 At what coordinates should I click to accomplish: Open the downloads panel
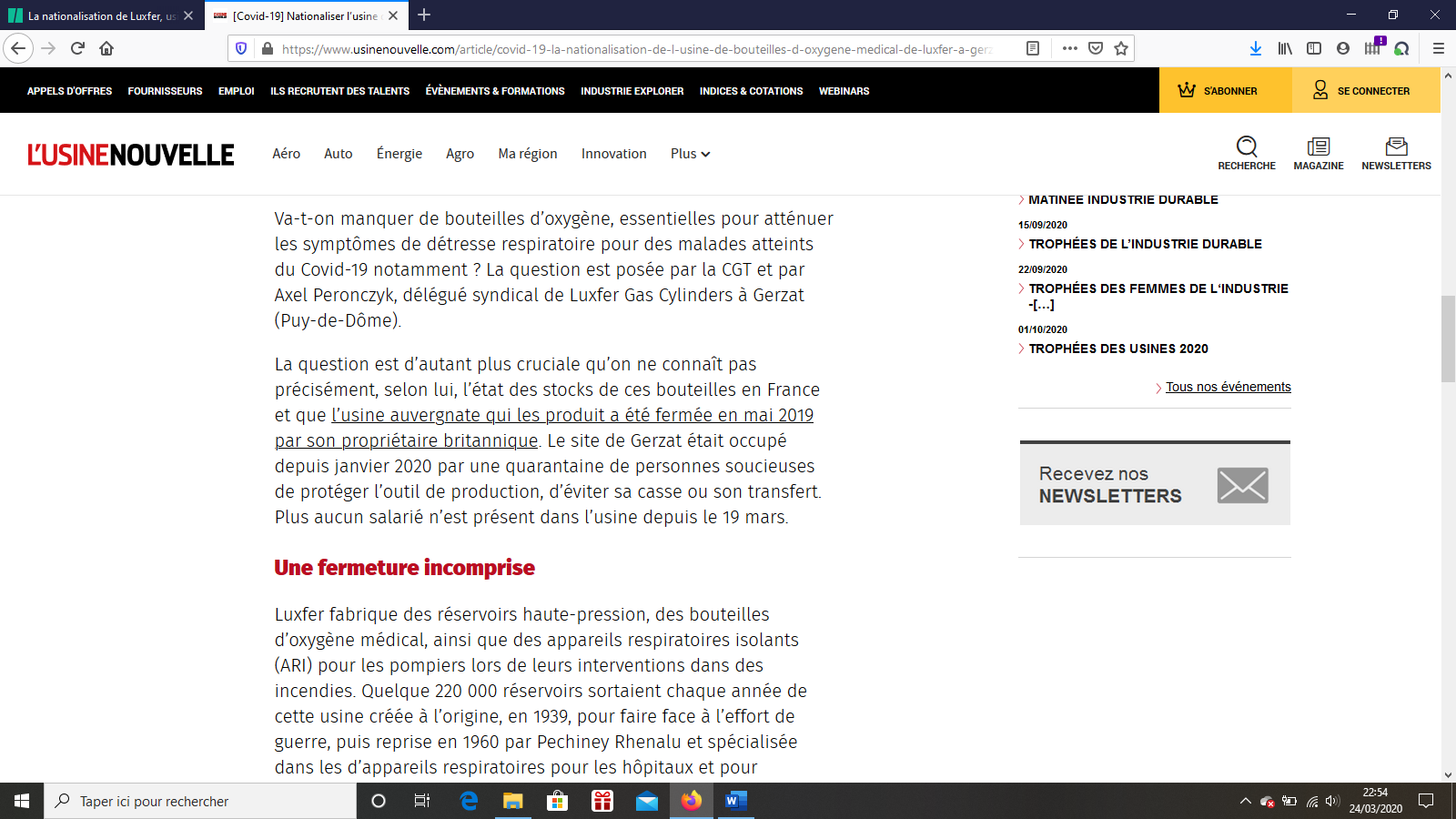[1255, 48]
